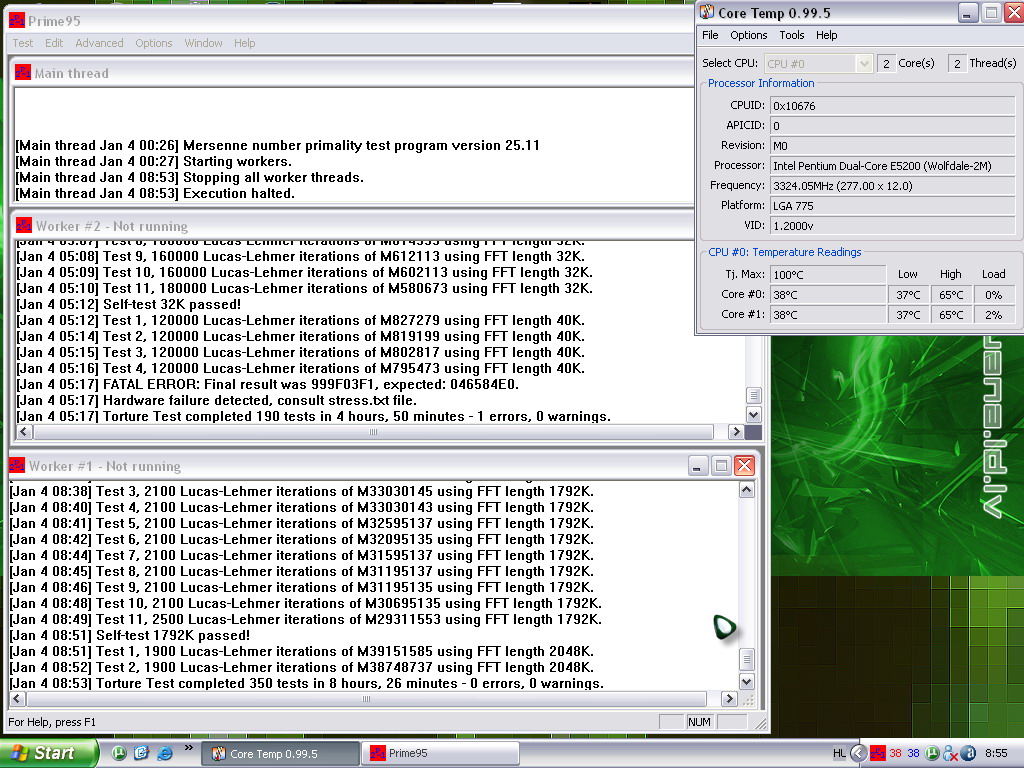Click Worker #1 horizontal scrollbar thumb
This screenshot has width=1024, height=768.
coord(366,699)
